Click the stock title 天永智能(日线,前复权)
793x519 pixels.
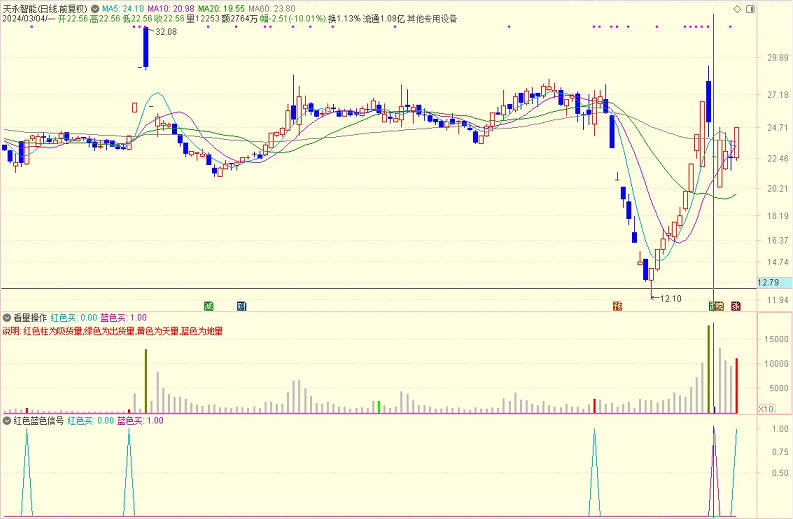click(x=46, y=9)
